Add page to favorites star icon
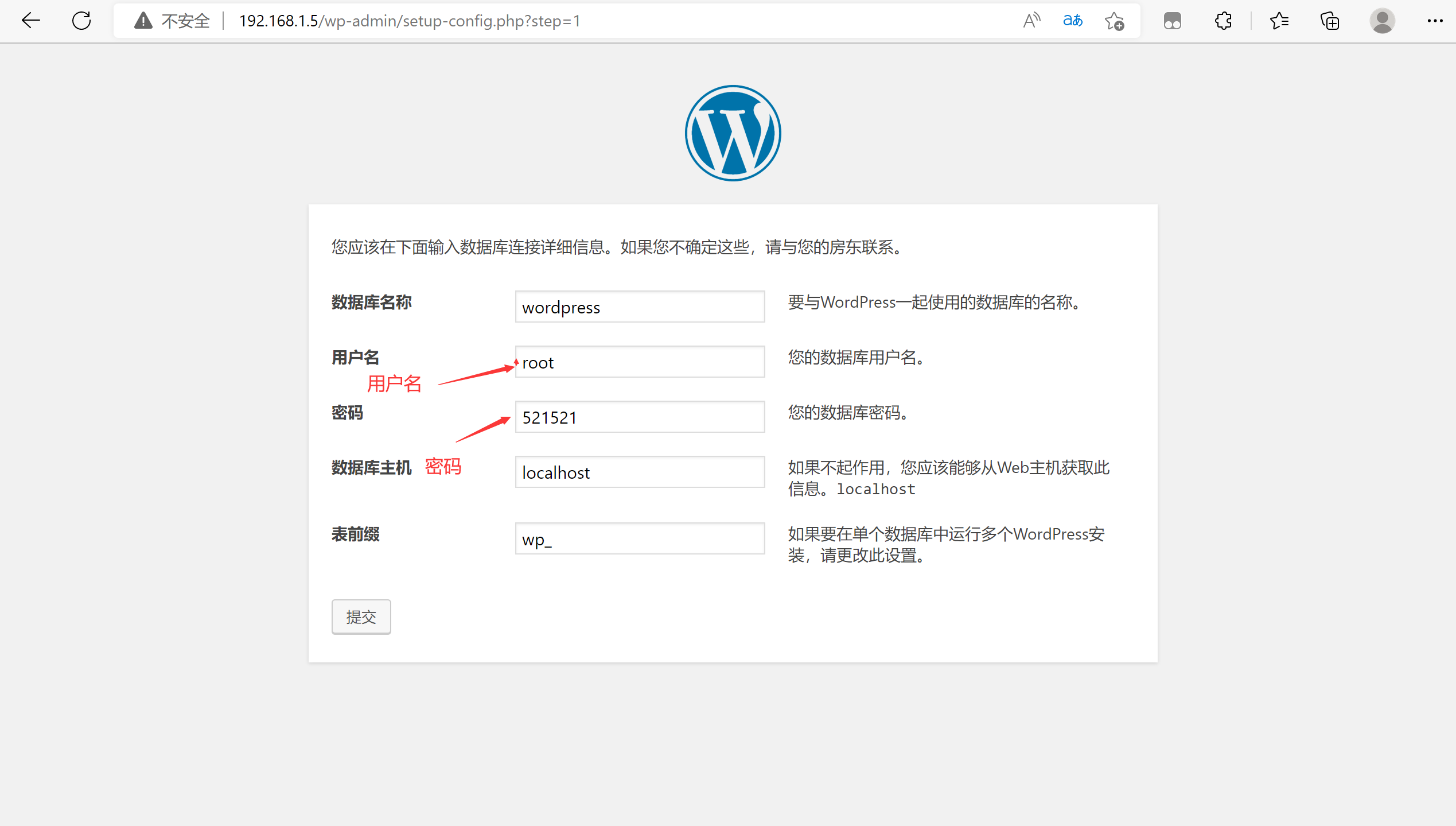The width and height of the screenshot is (1456, 826). click(x=1114, y=21)
